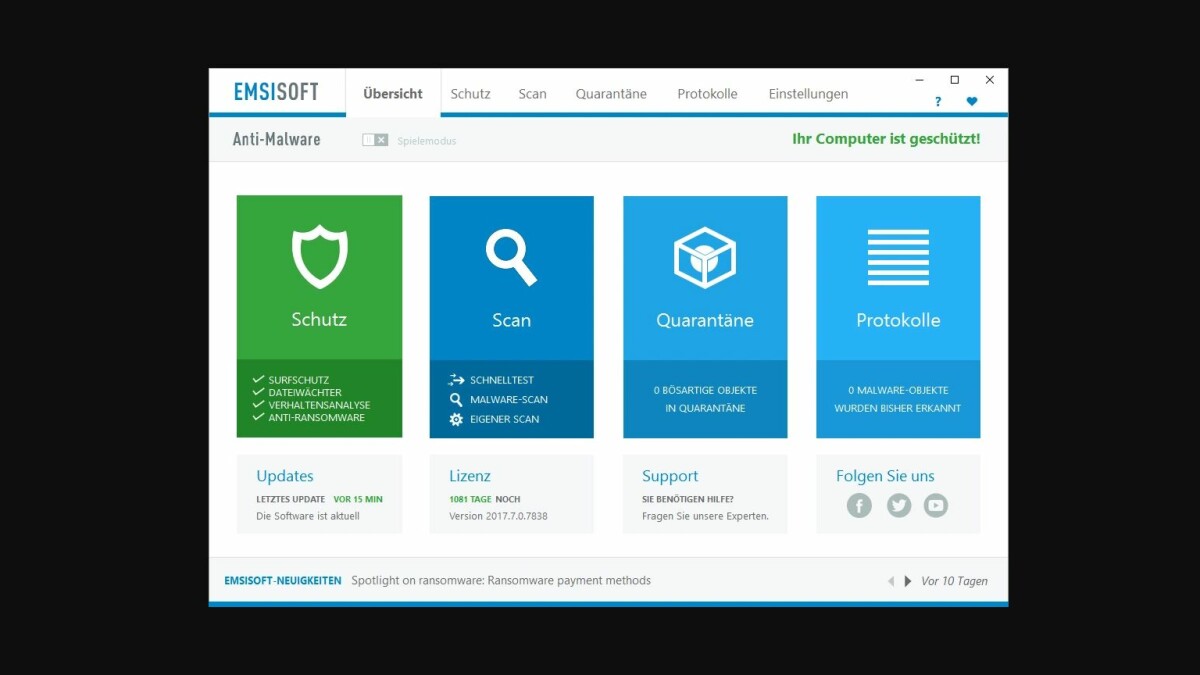Click 'Ihr Computer ist geschützt!' status

886,139
